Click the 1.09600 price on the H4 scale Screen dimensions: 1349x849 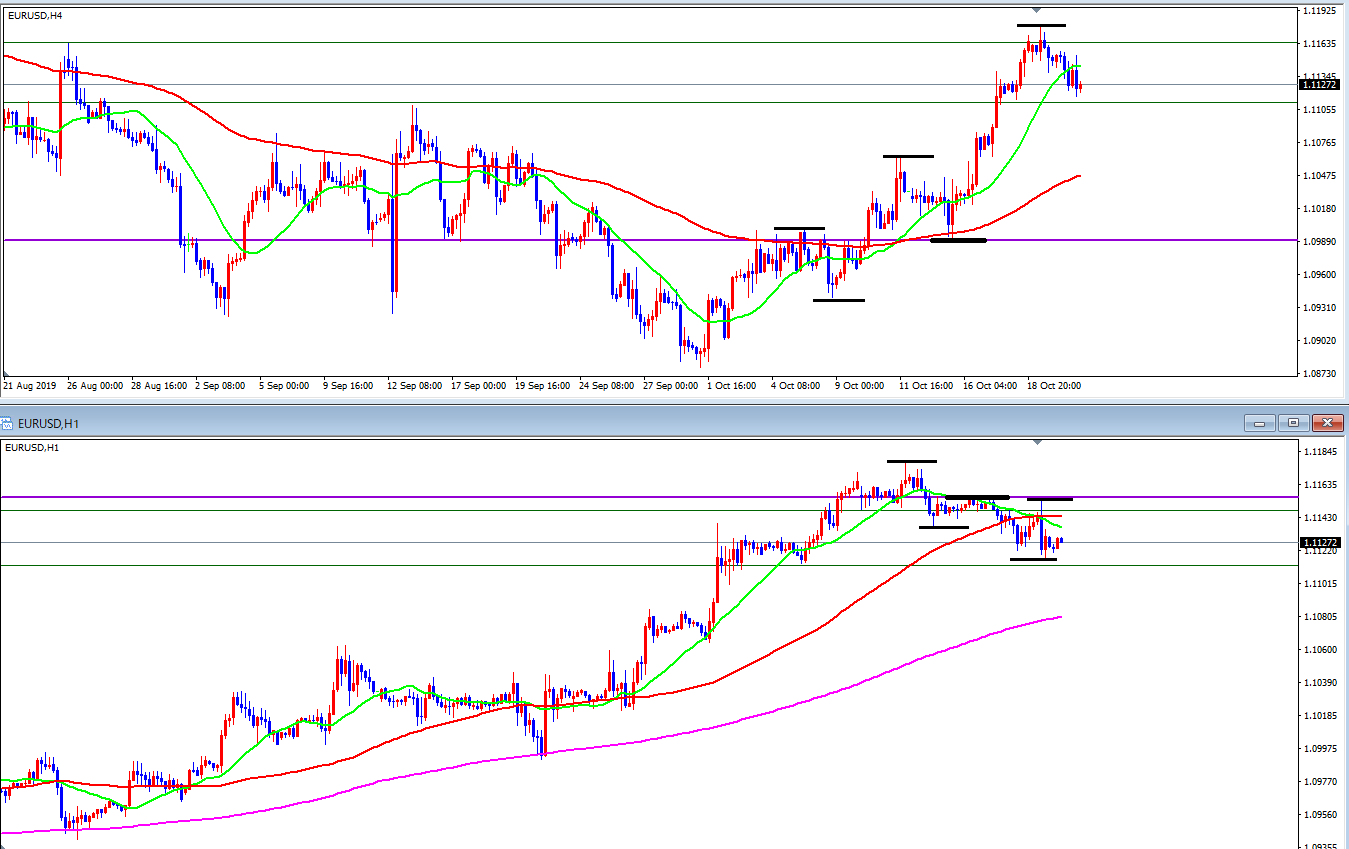pos(1321,275)
